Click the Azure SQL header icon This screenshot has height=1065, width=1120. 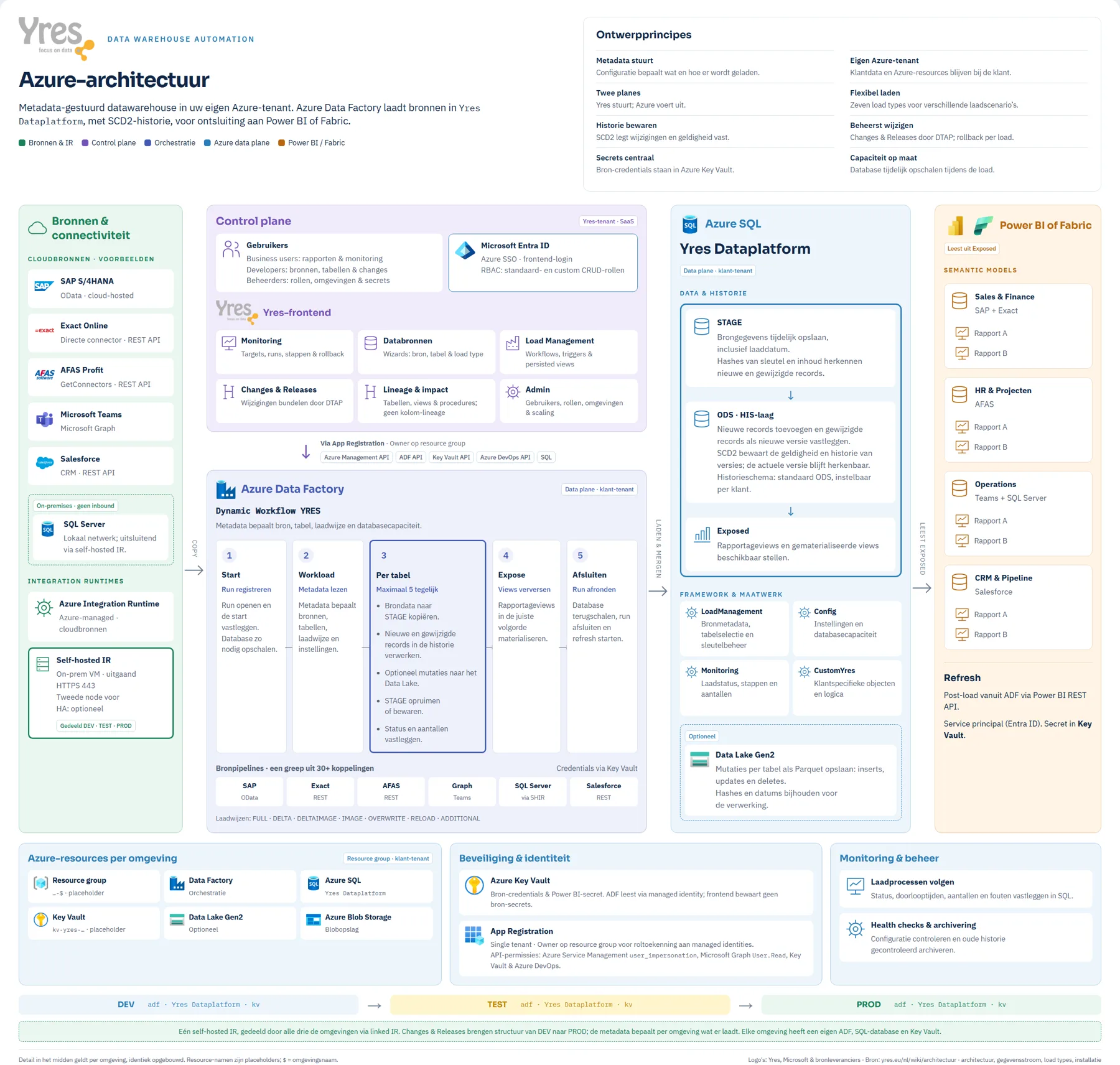(x=690, y=225)
